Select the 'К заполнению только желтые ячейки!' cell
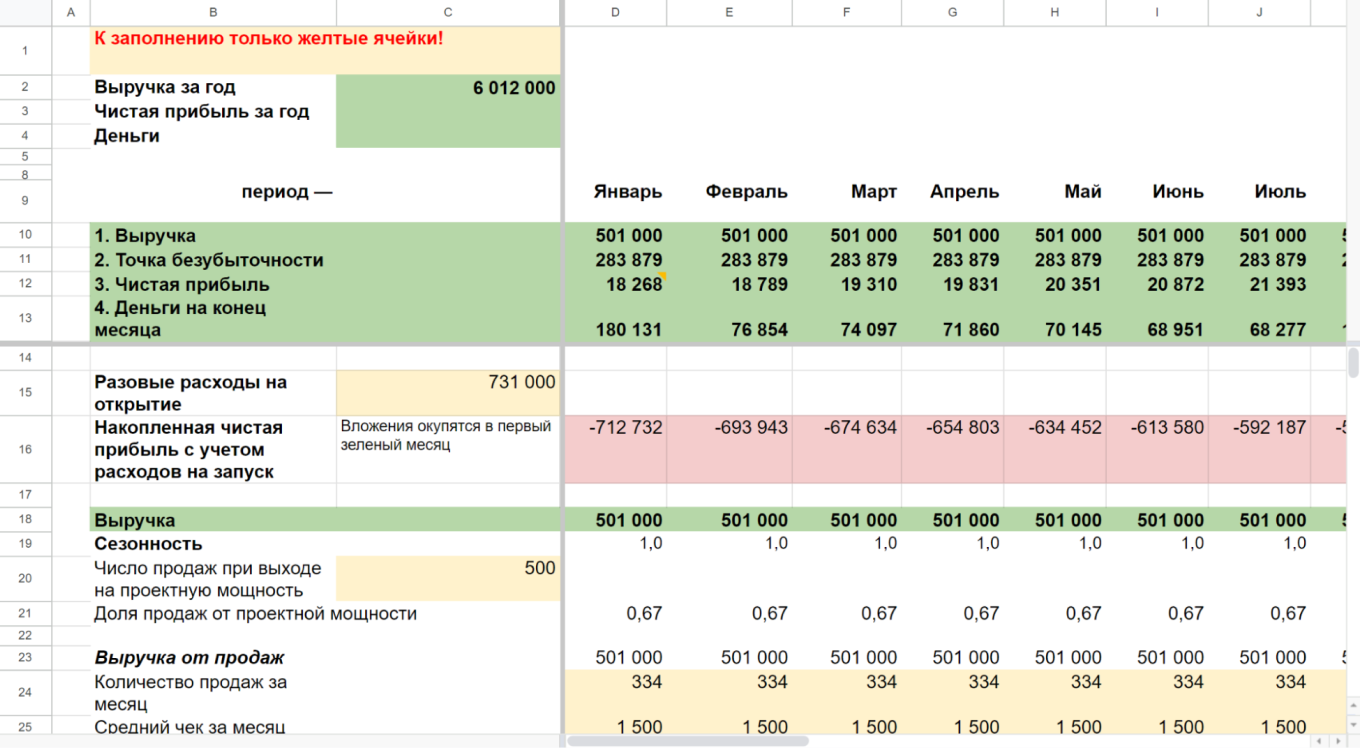1360x748 pixels. click(x=325, y=50)
